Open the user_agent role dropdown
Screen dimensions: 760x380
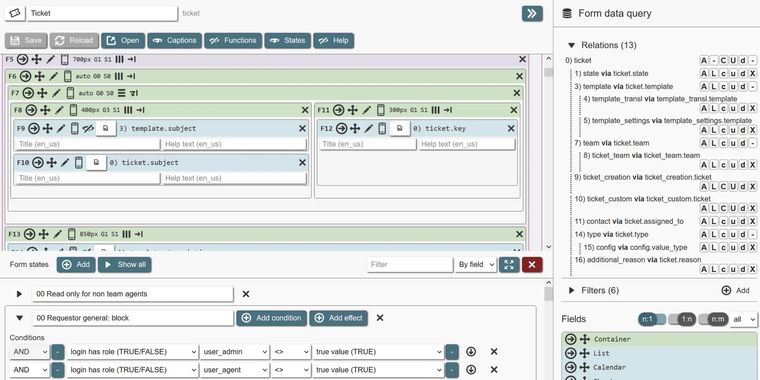coord(235,369)
